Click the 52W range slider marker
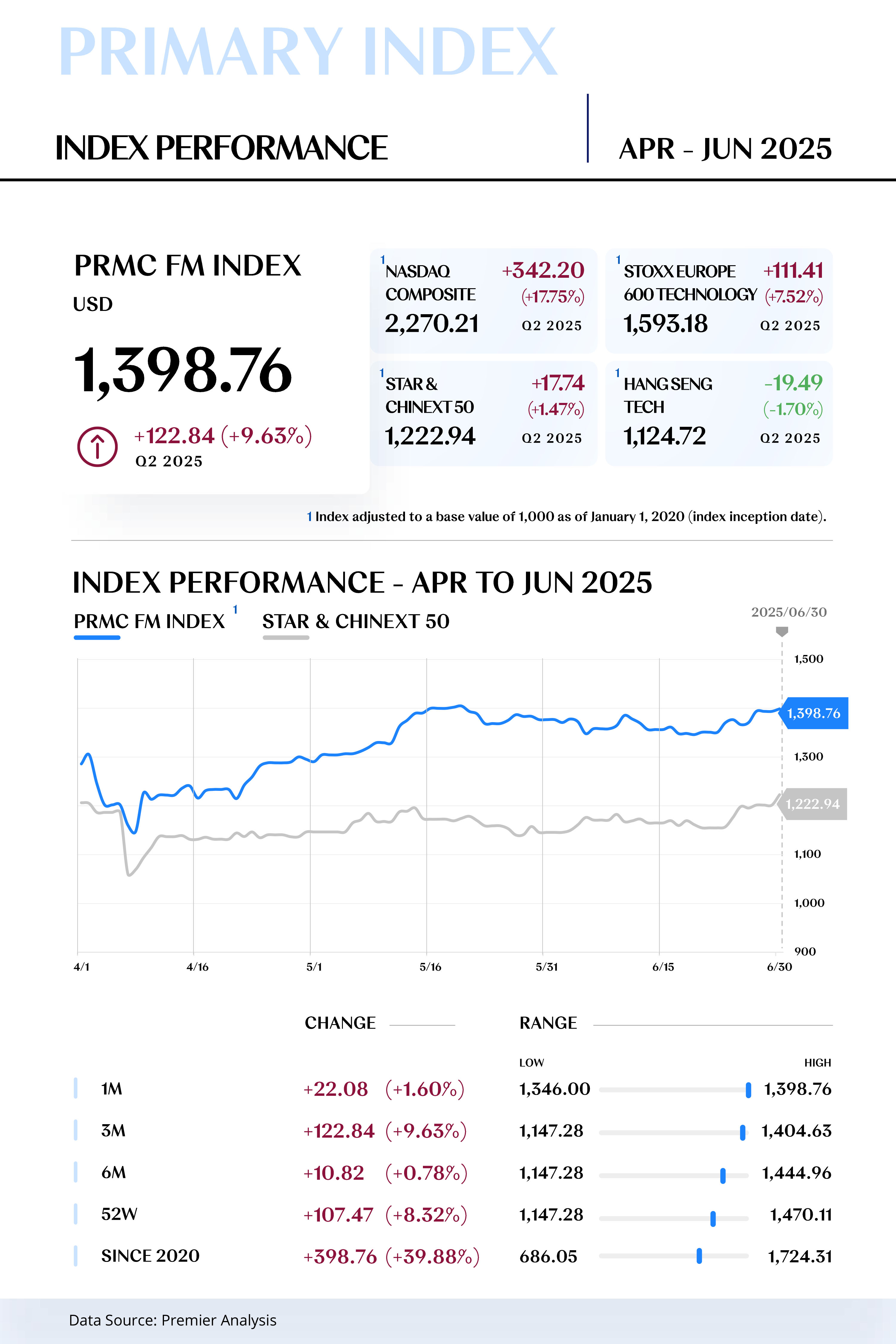Screen dimensions: 896x1344 click(x=713, y=1218)
